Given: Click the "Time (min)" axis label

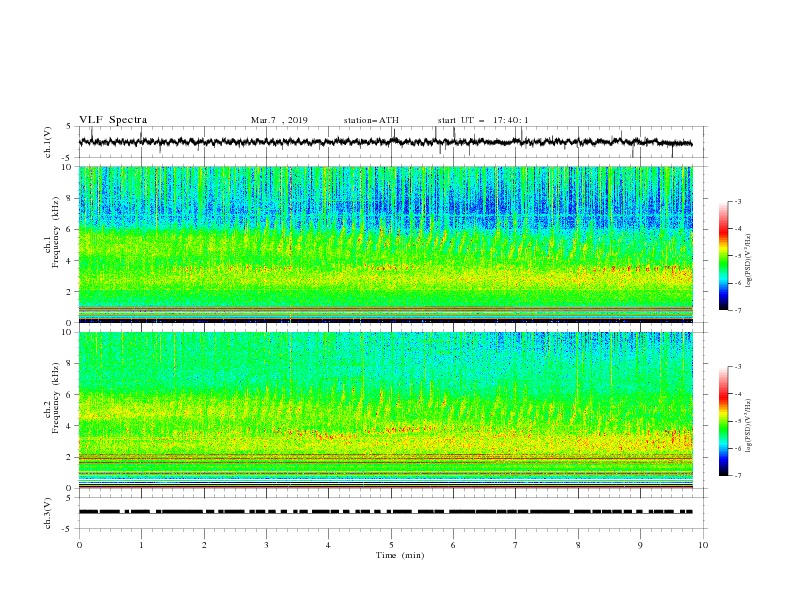Looking at the screenshot, I should tap(400, 555).
